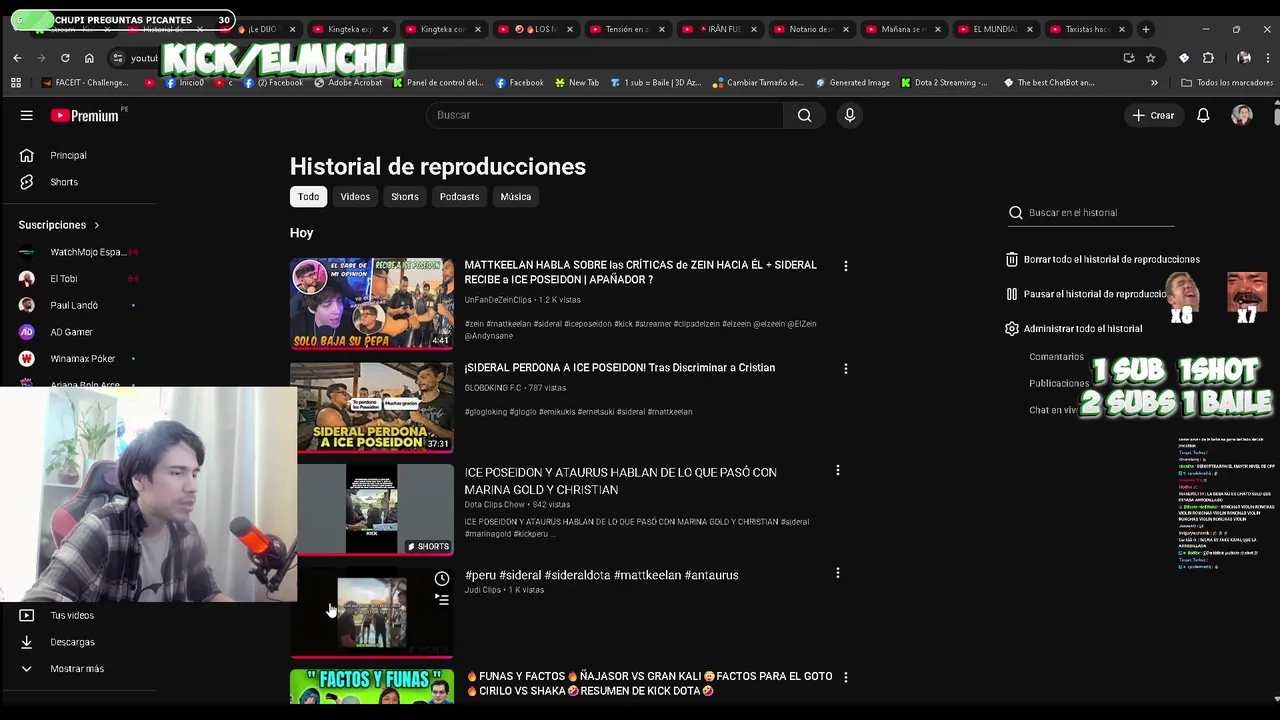The width and height of the screenshot is (1280, 720).
Task: Select the Música filter chip
Action: pyautogui.click(x=516, y=197)
